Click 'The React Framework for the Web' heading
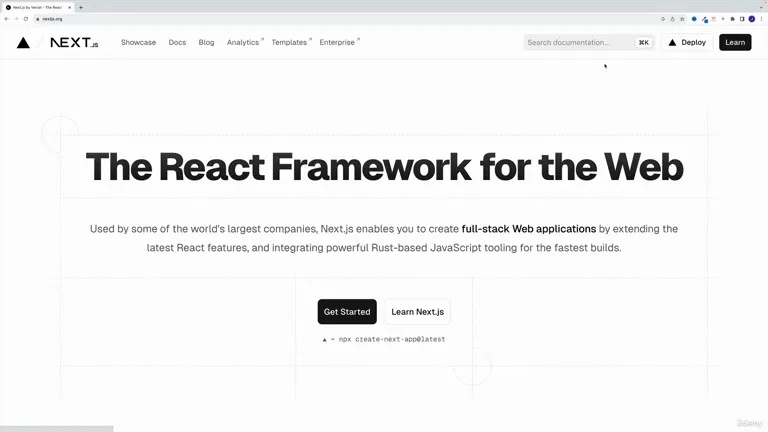 (x=384, y=167)
